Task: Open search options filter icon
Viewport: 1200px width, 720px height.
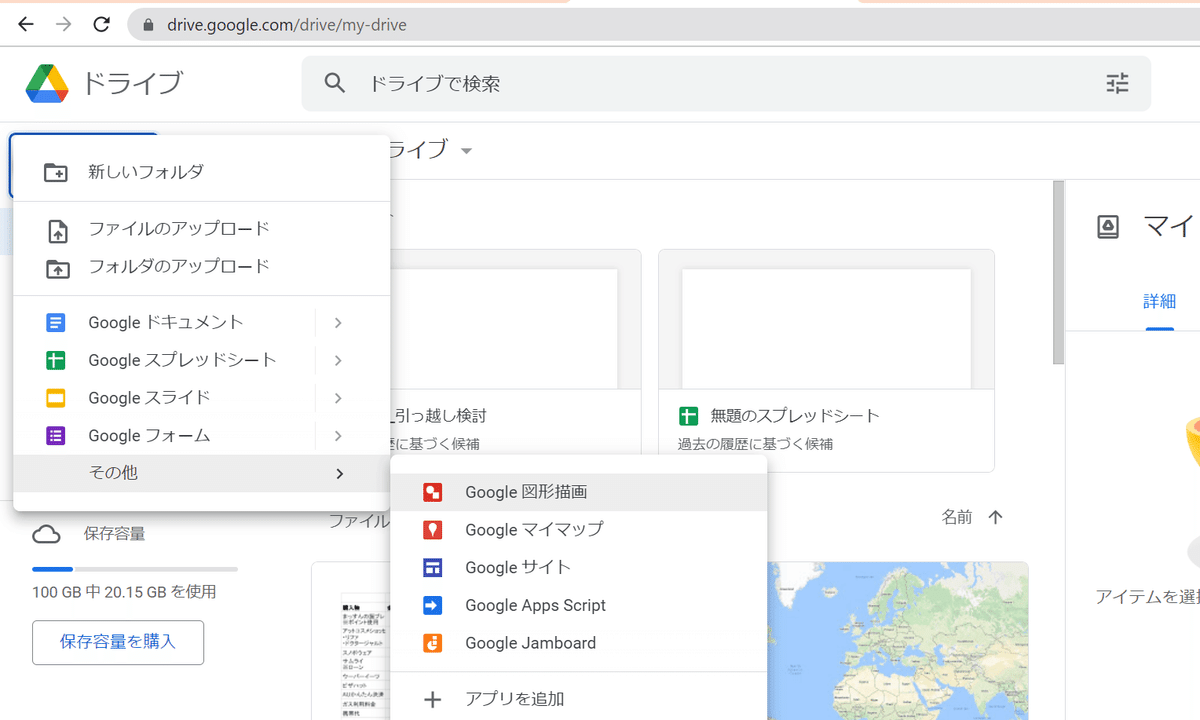Action: coord(1117,83)
